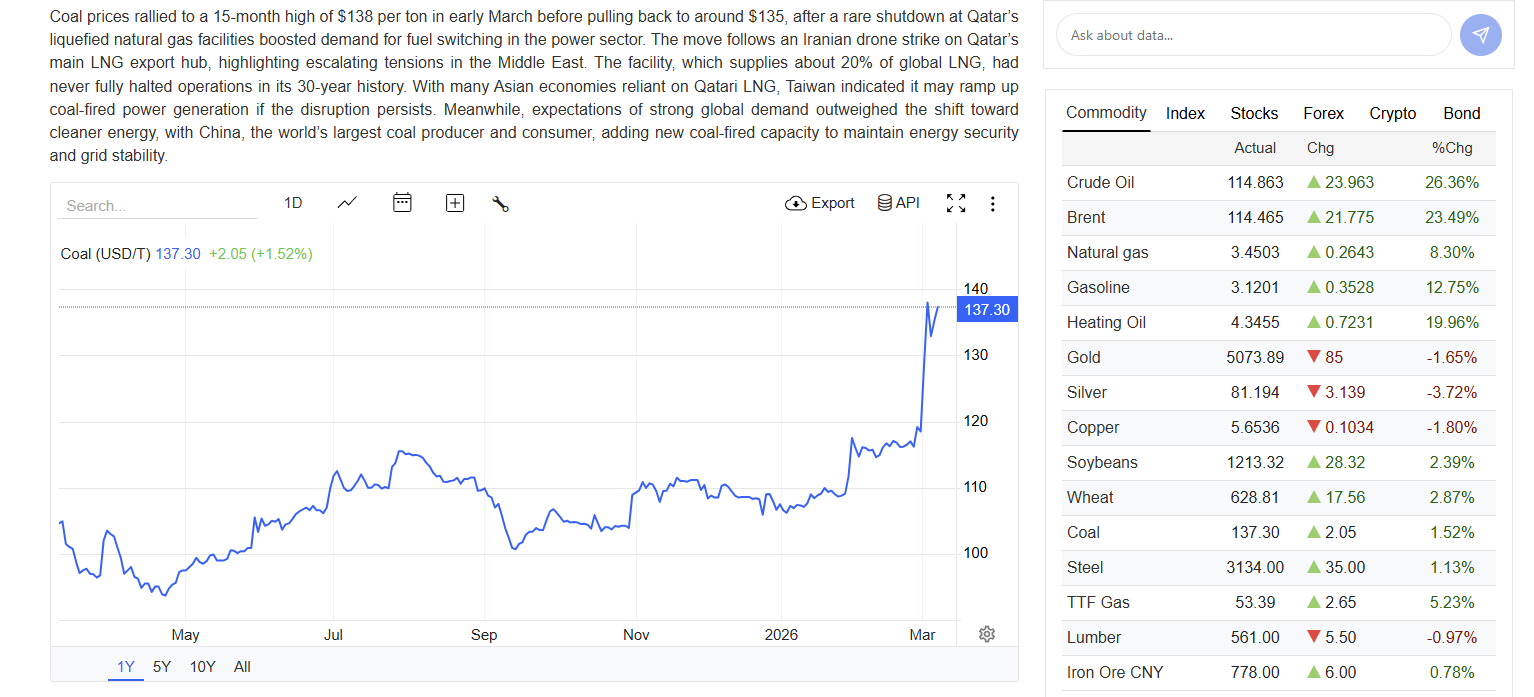Open the Crude Oil commodity link
The width and height of the screenshot is (1534, 697).
pos(1100,182)
